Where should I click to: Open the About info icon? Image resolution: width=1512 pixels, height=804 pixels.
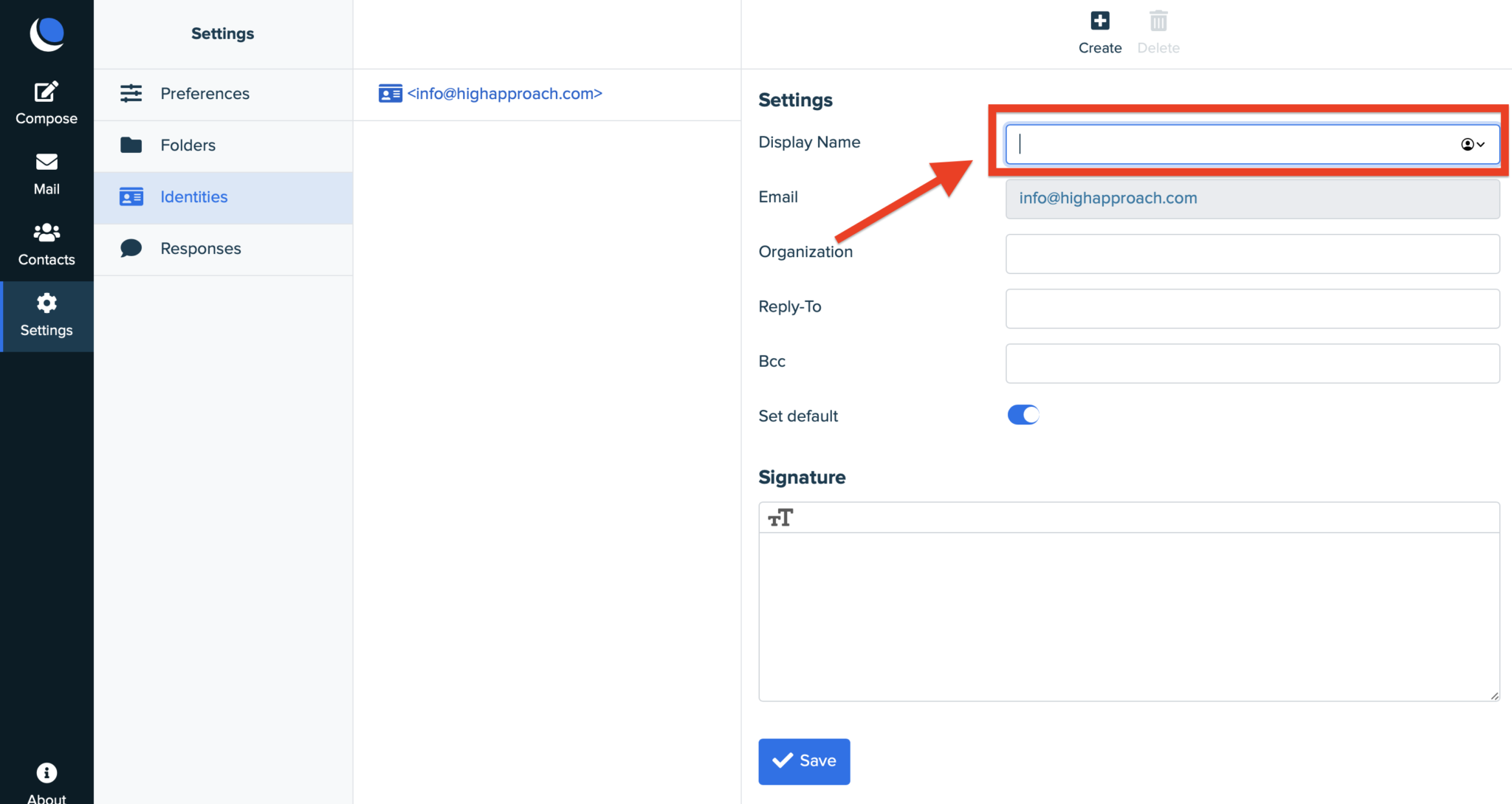tap(47, 773)
